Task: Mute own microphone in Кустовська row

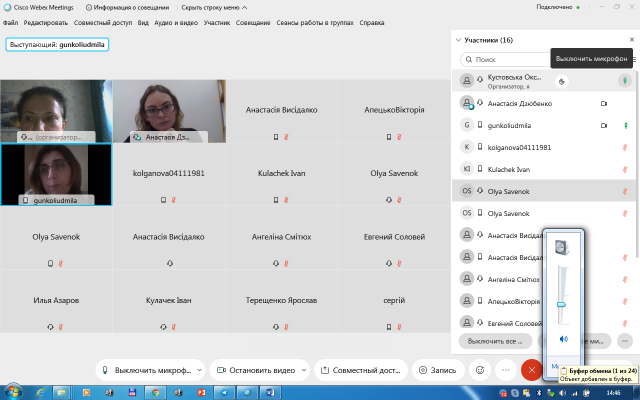Action: pyautogui.click(x=624, y=81)
